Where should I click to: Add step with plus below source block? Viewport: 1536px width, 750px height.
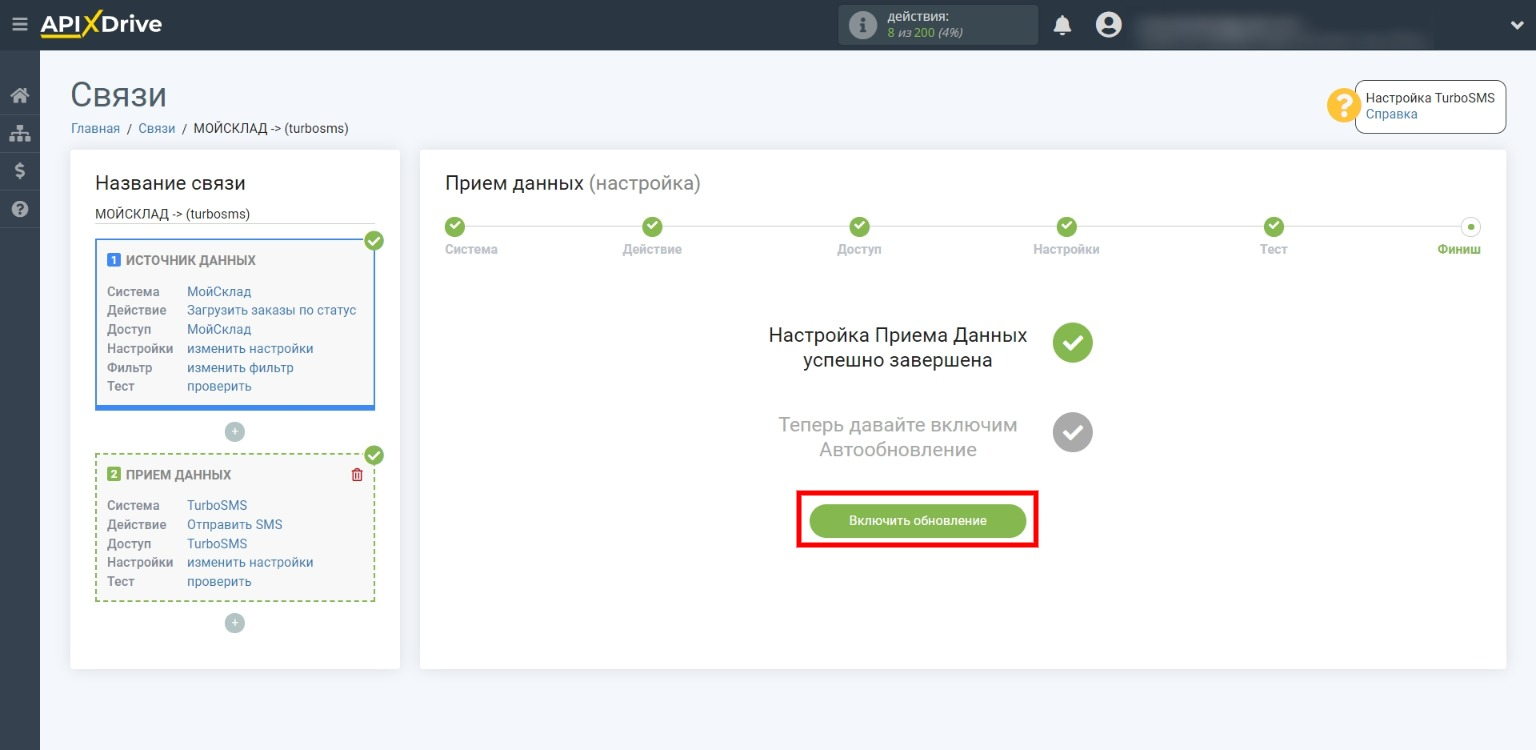tap(235, 432)
